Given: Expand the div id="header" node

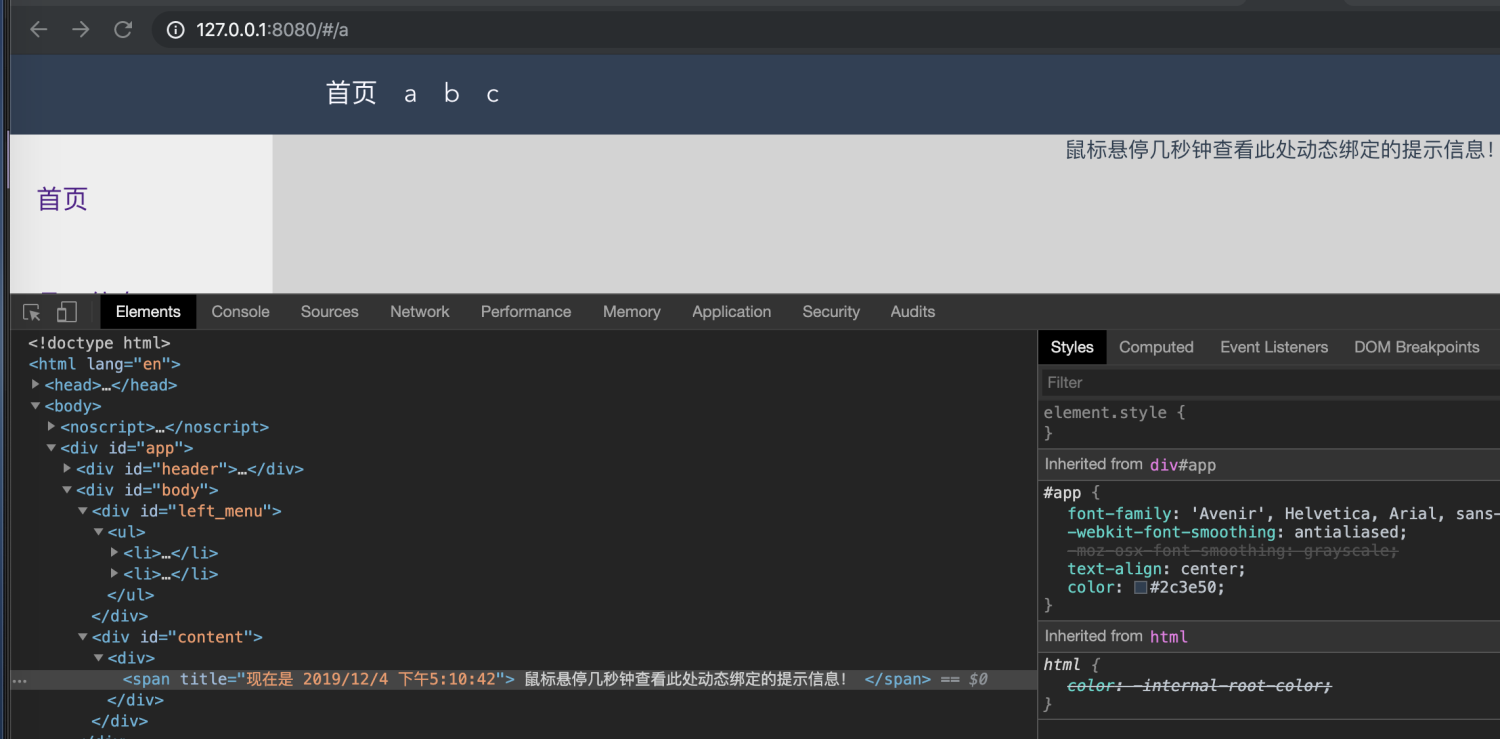Looking at the screenshot, I should (68, 468).
